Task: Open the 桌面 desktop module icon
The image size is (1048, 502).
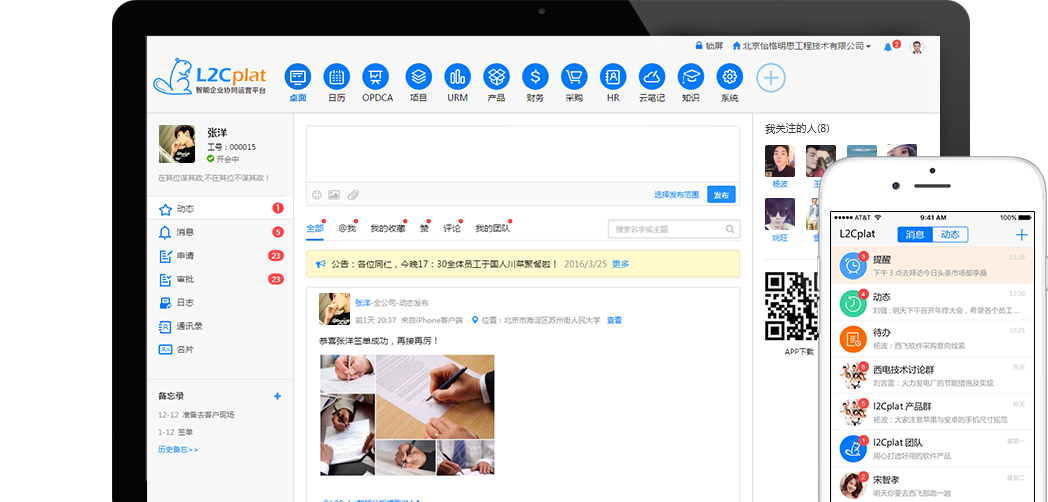Action: tap(297, 77)
